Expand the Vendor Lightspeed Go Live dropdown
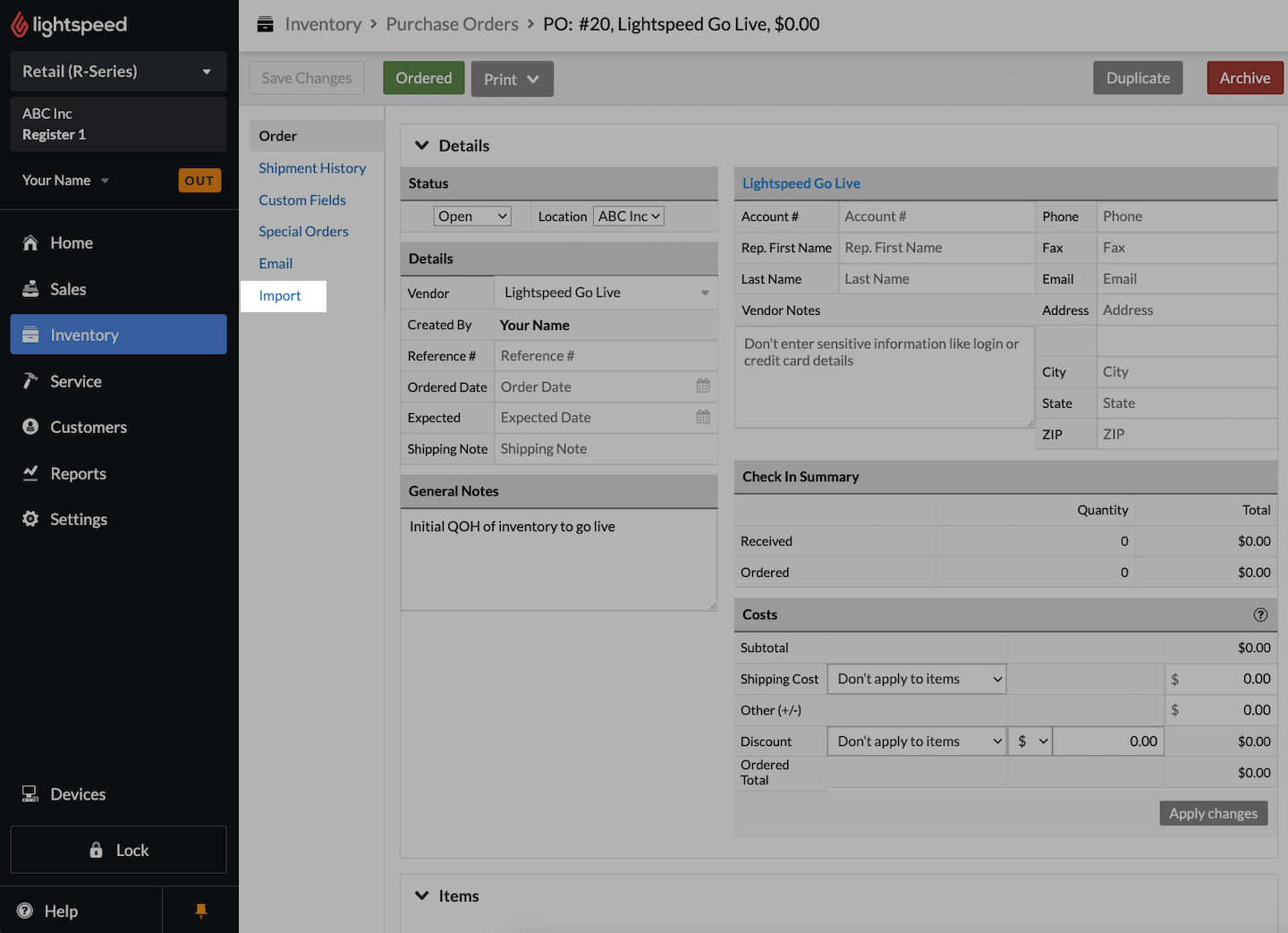 pyautogui.click(x=605, y=293)
